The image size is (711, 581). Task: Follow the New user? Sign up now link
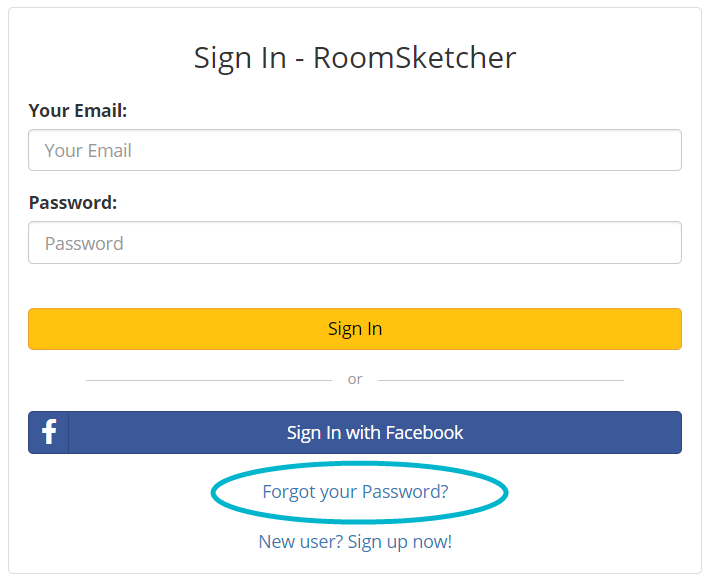click(355, 542)
